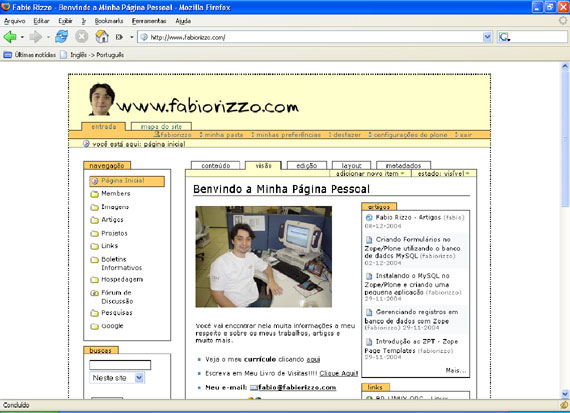Open the Editar menu
570x413 pixels.
point(41,21)
